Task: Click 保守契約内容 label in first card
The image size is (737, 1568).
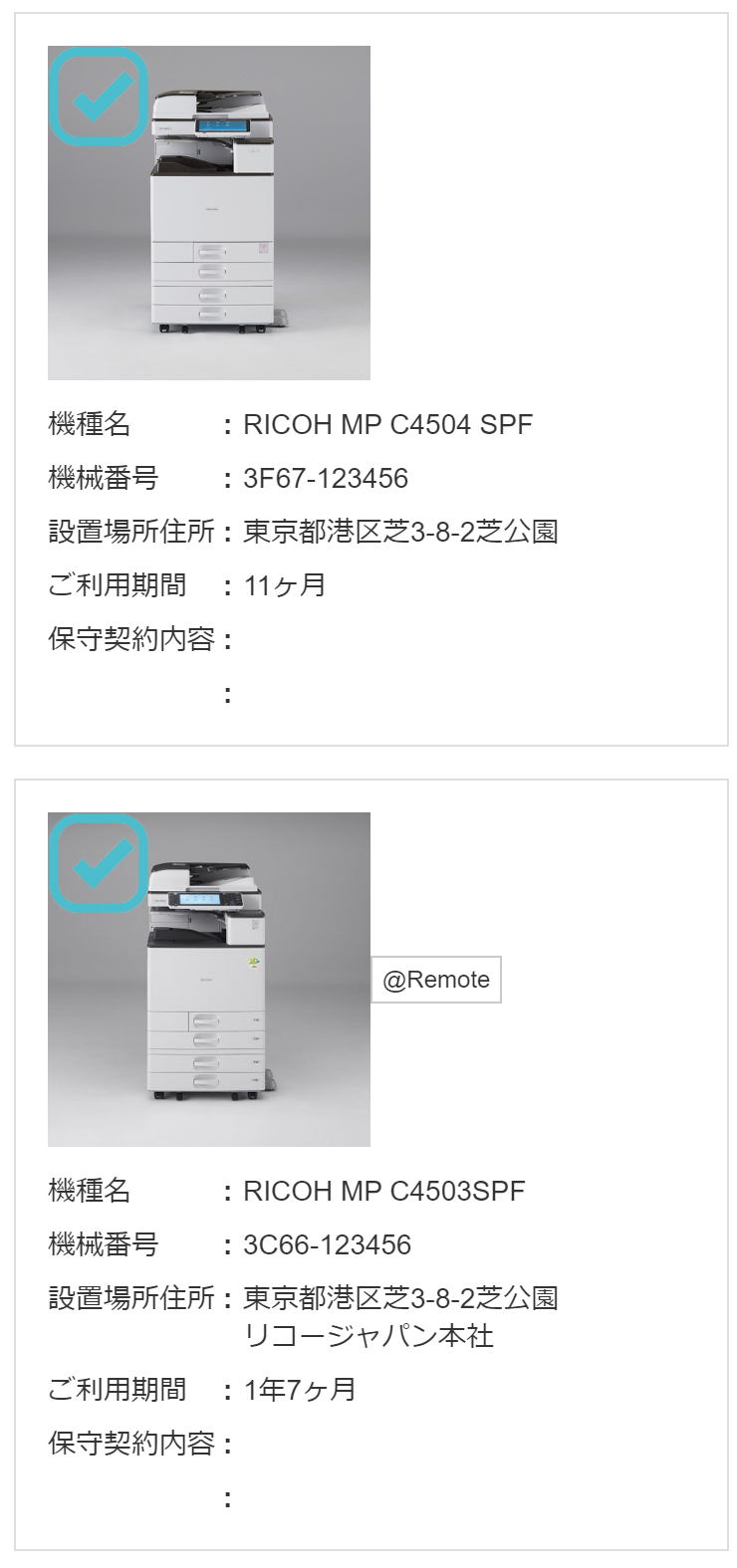Action: click(131, 639)
